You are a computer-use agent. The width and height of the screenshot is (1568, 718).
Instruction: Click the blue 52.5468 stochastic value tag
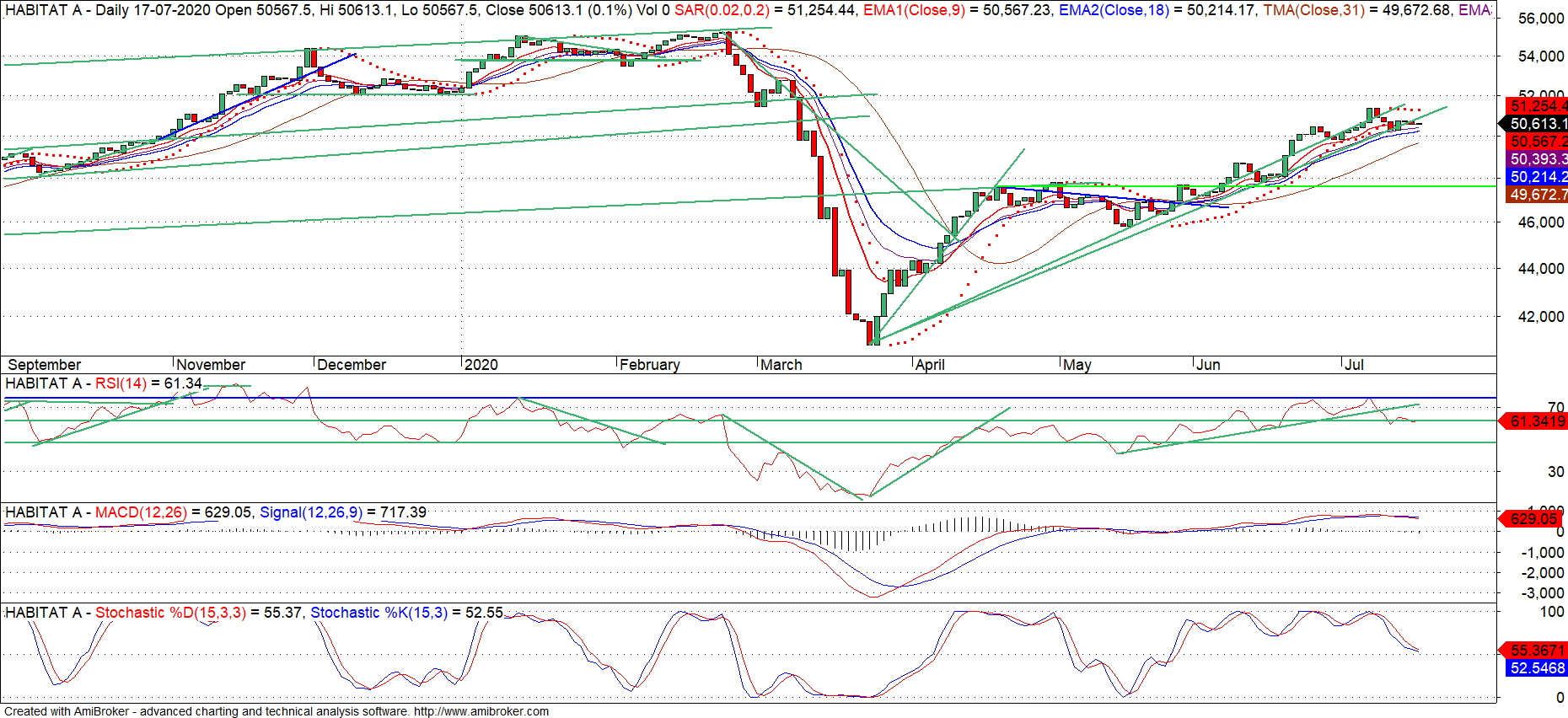(x=1537, y=668)
